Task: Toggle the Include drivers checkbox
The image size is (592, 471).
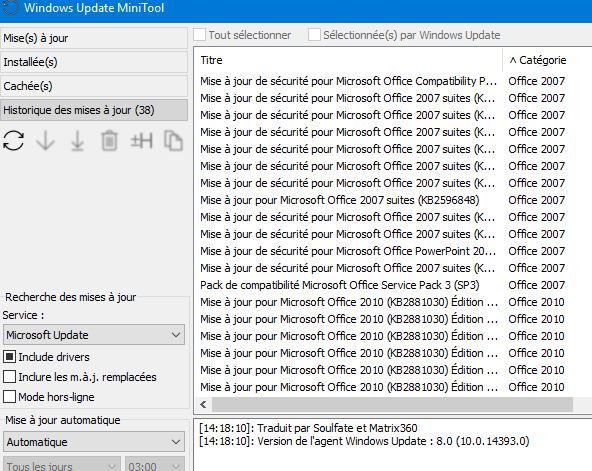Action: point(9,357)
